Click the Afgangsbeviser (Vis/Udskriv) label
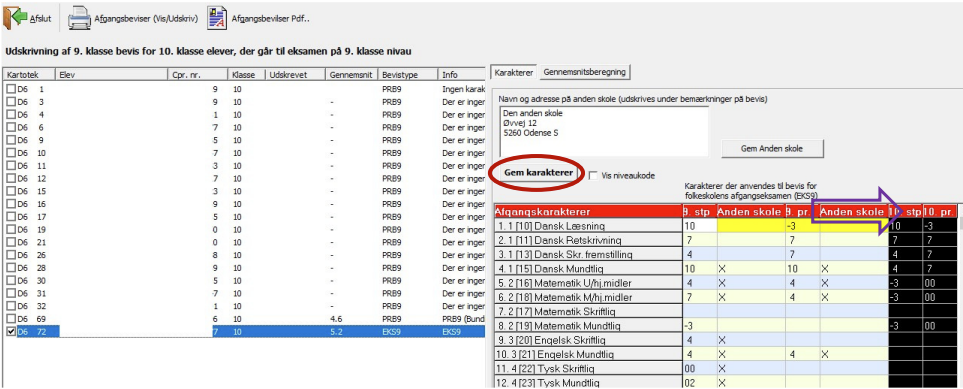The width and height of the screenshot is (963, 389). (x=146, y=18)
